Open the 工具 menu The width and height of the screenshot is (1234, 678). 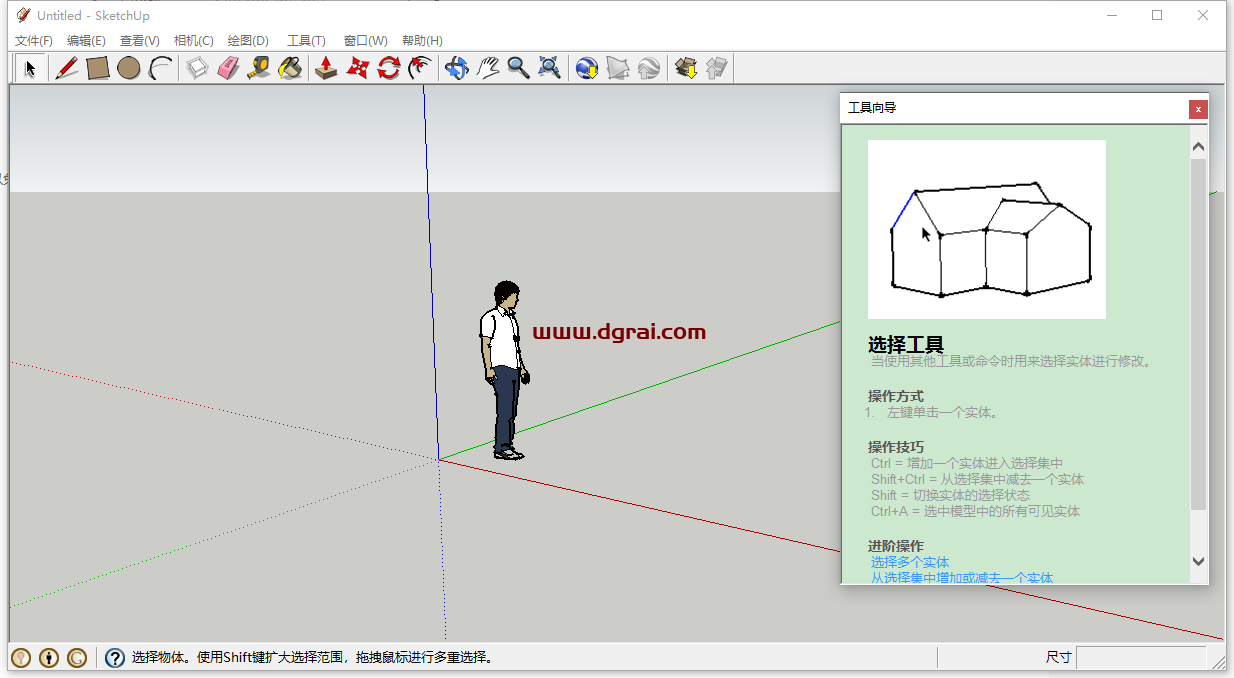(x=305, y=40)
